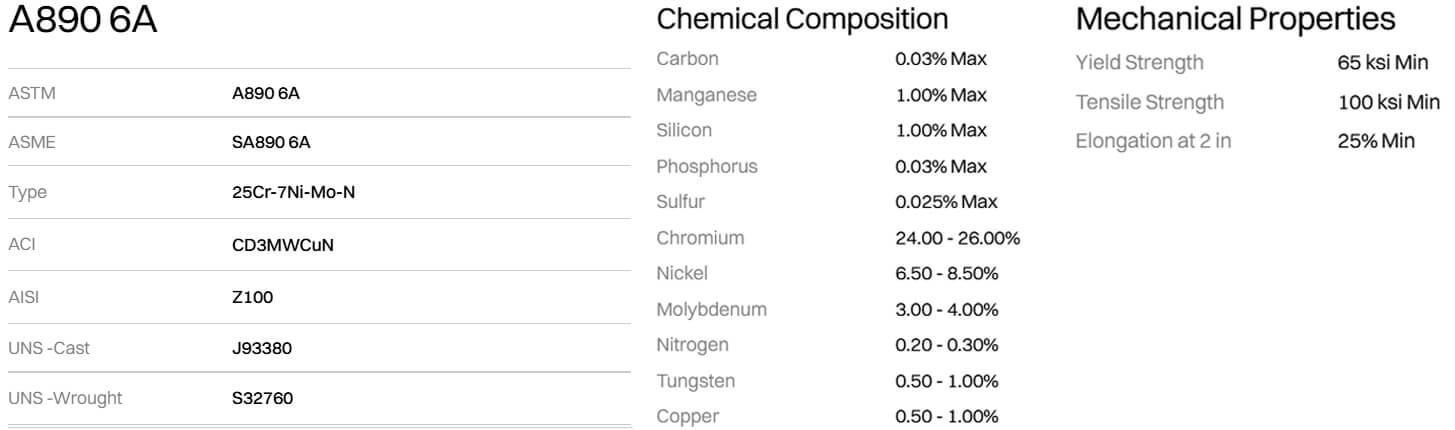The width and height of the screenshot is (1455, 430).
Task: Click the UNS-Cast number J93380
Action: tap(262, 348)
